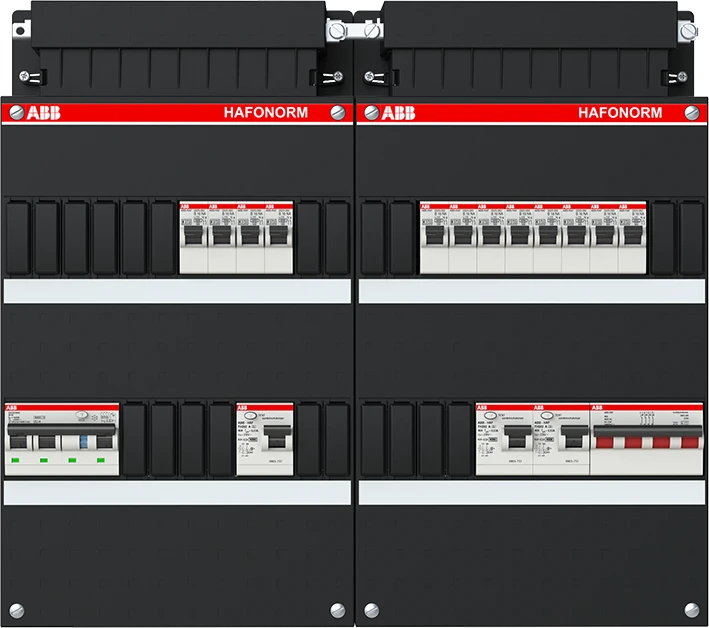Click the white label strip under the right panel's lower row

point(532,492)
